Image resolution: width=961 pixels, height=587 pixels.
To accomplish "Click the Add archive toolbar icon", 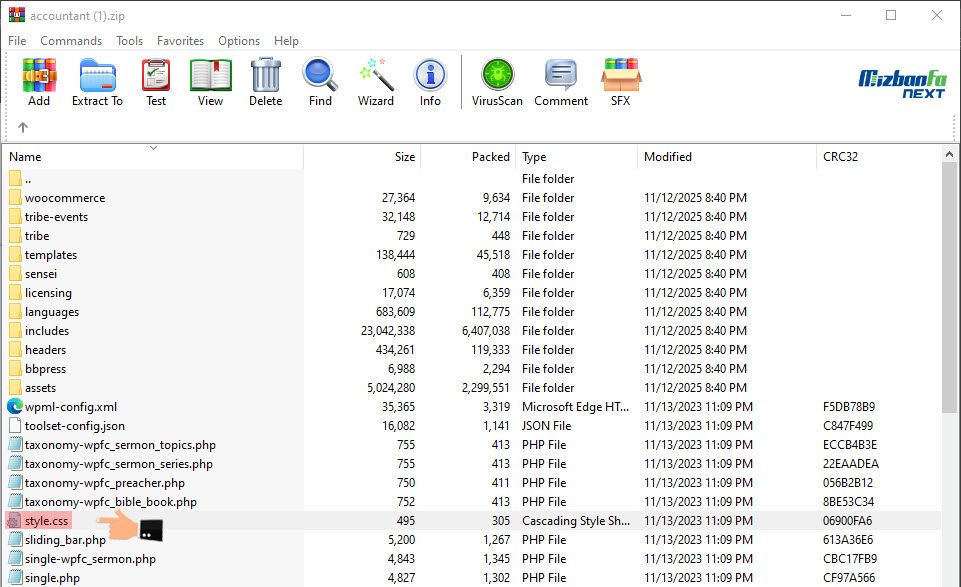I will tap(39, 80).
